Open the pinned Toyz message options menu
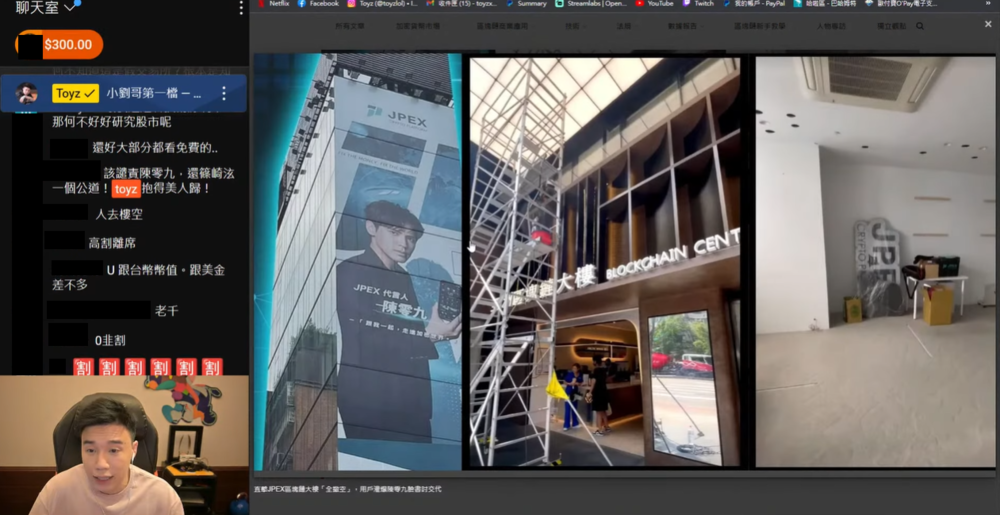Screen dimensions: 1000x515 pyautogui.click(x=224, y=93)
